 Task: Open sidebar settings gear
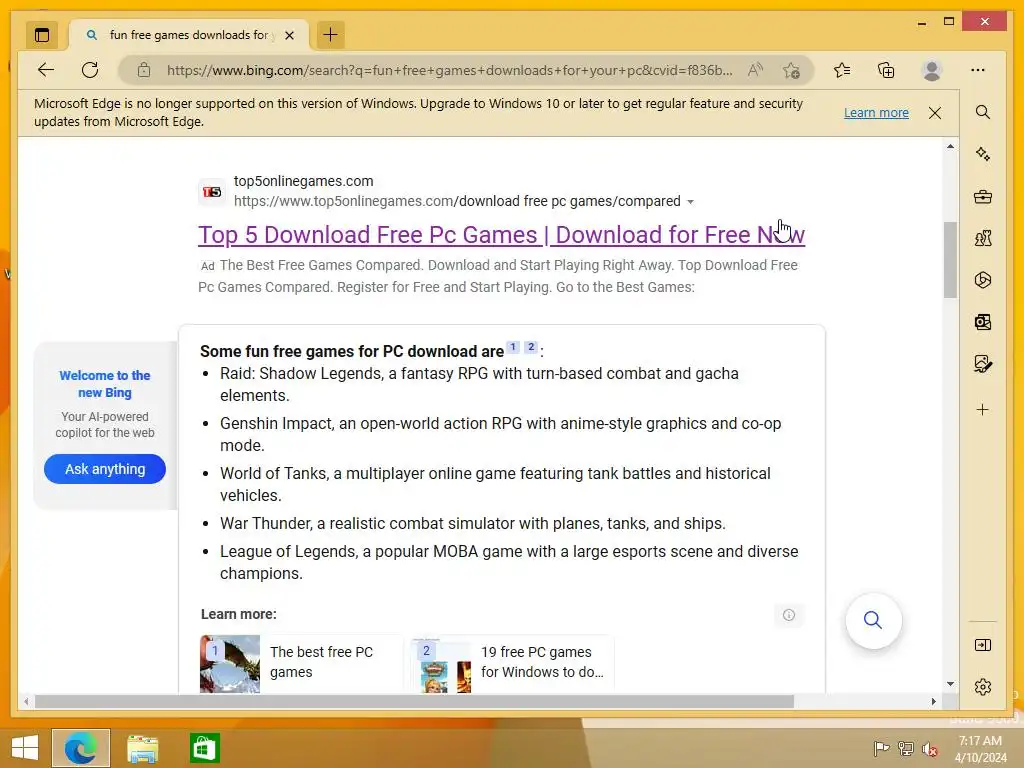coord(983,687)
